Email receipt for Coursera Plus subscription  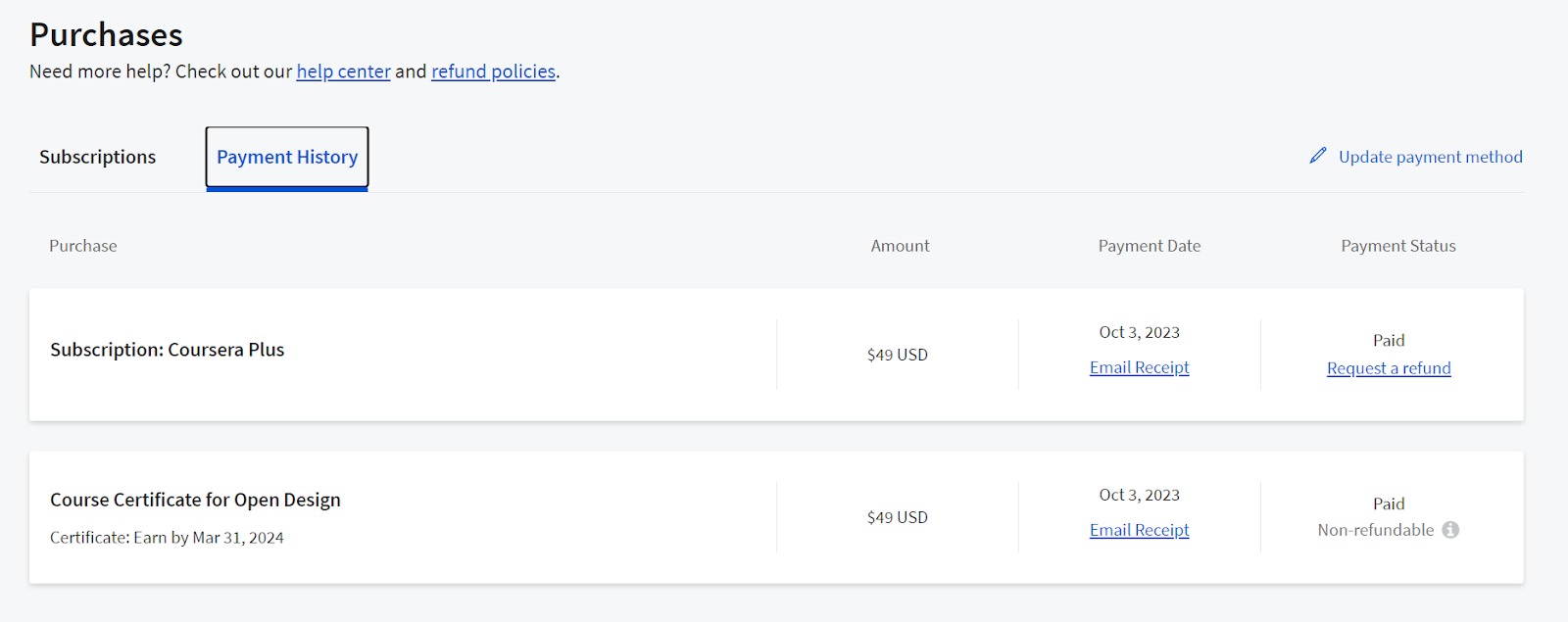(1139, 367)
